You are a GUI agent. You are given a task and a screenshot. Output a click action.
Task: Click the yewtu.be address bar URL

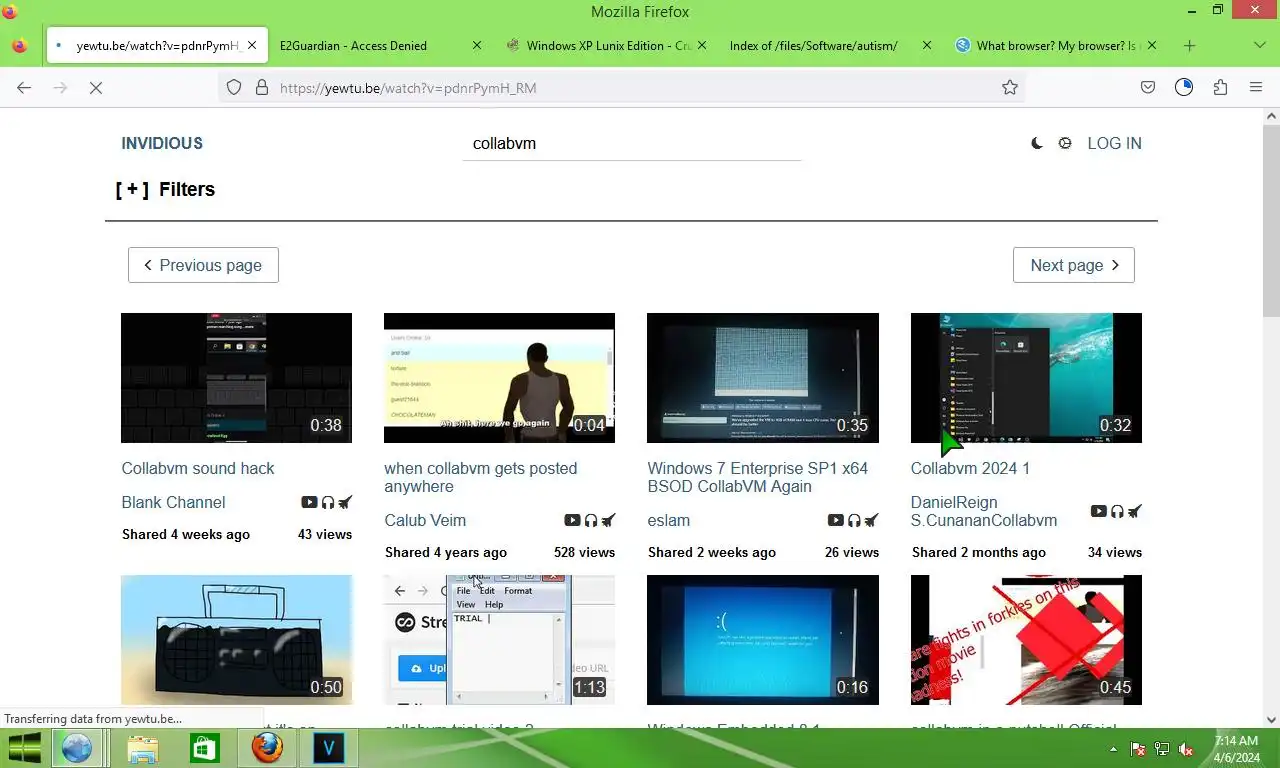(x=408, y=88)
